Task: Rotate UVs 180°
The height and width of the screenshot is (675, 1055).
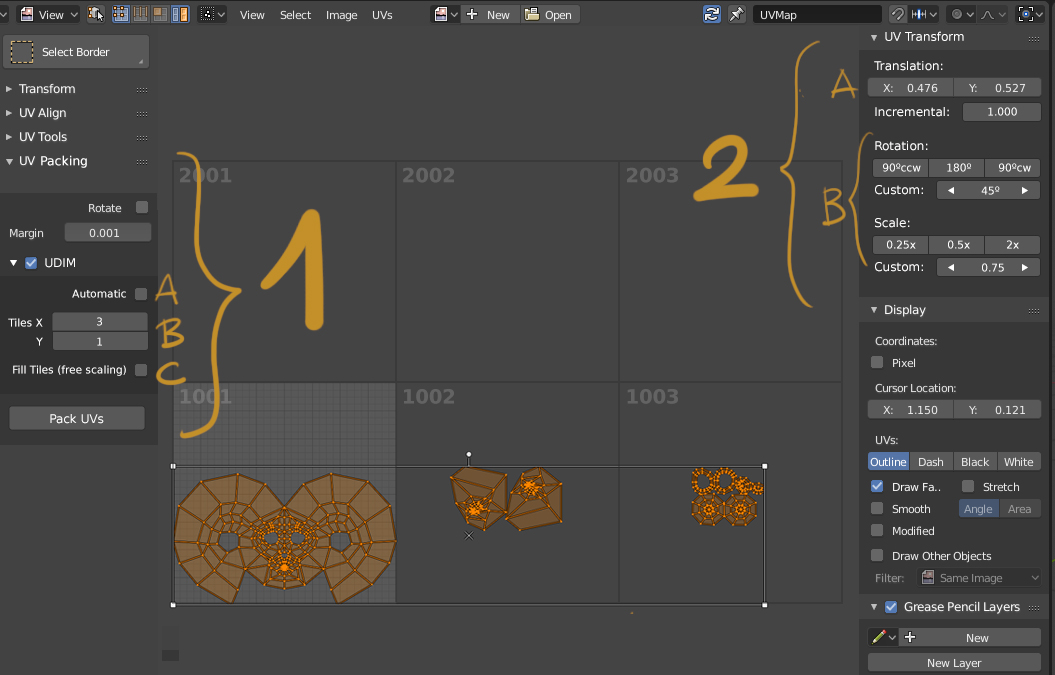Action: click(x=957, y=168)
